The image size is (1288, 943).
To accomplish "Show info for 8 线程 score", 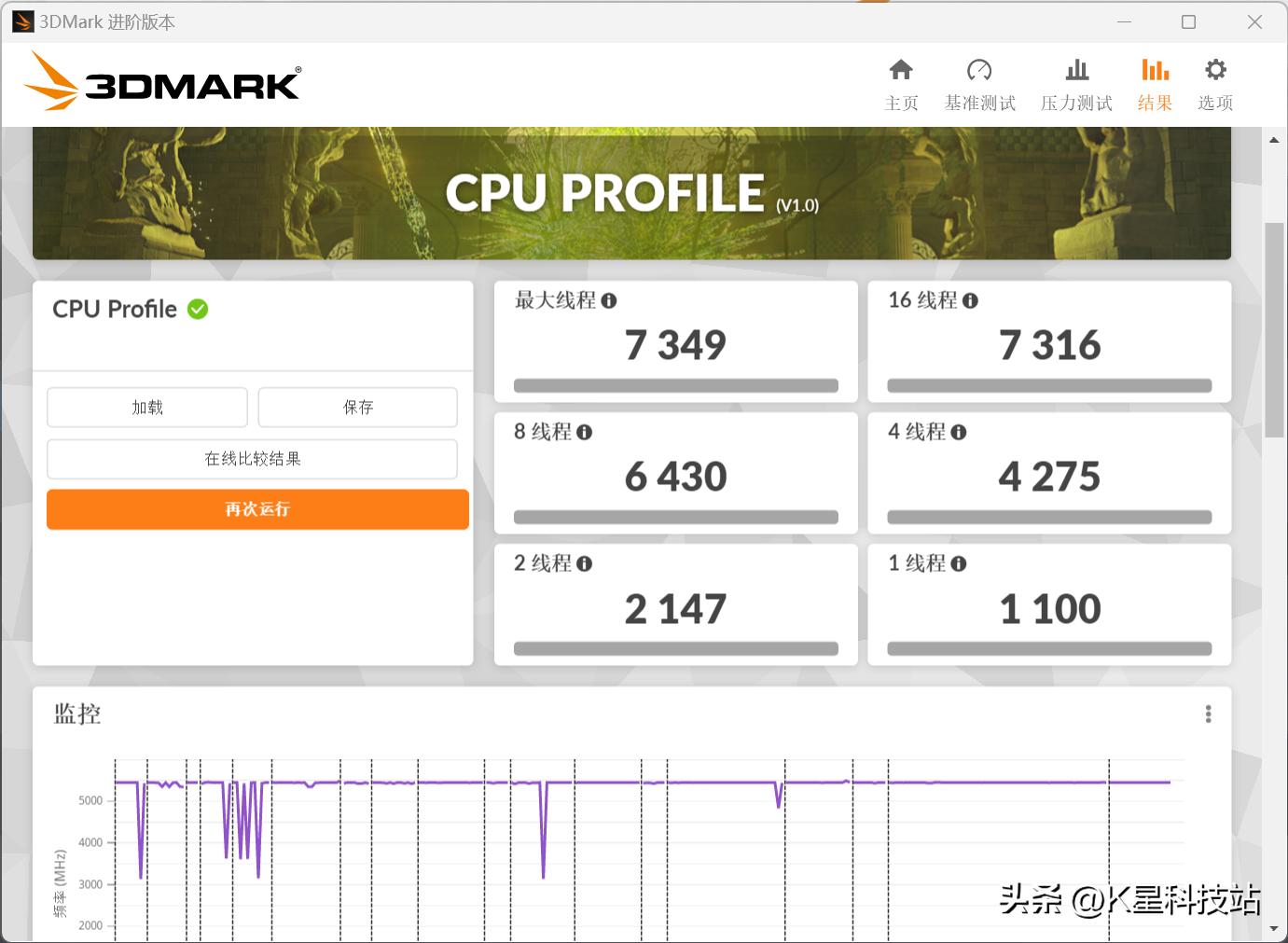I will [584, 432].
